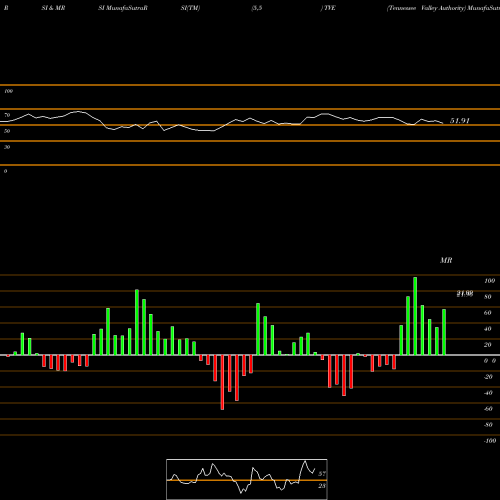
Task: Click the 60 label on MR axis
Action: pos(488,313)
